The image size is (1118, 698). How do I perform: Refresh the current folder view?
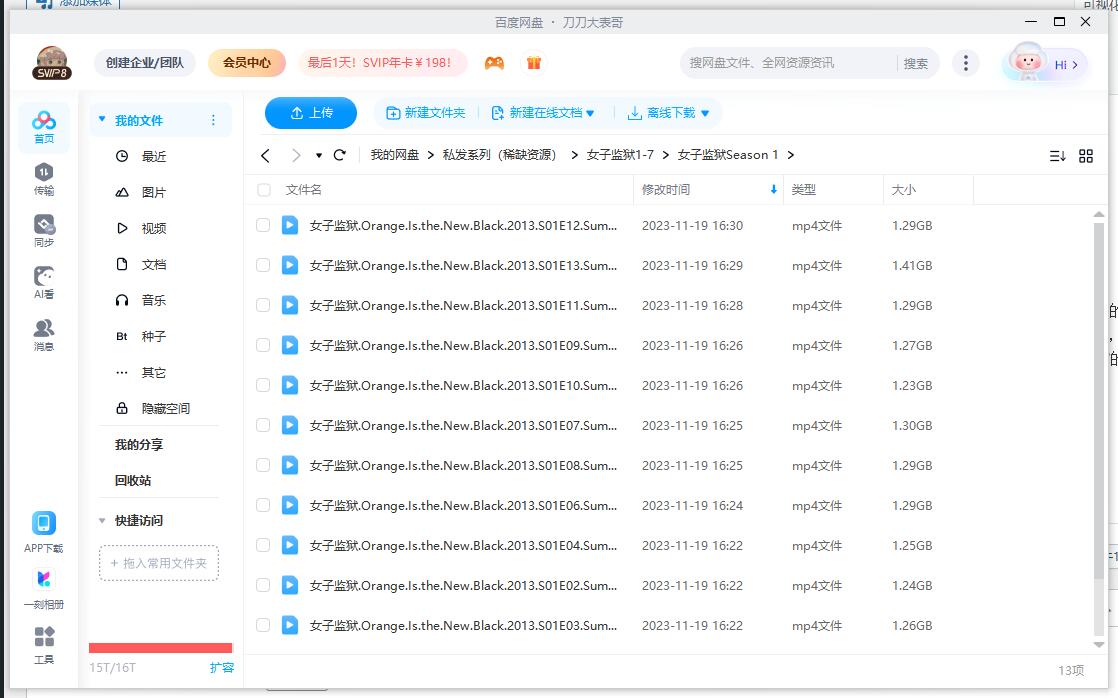pyautogui.click(x=339, y=155)
